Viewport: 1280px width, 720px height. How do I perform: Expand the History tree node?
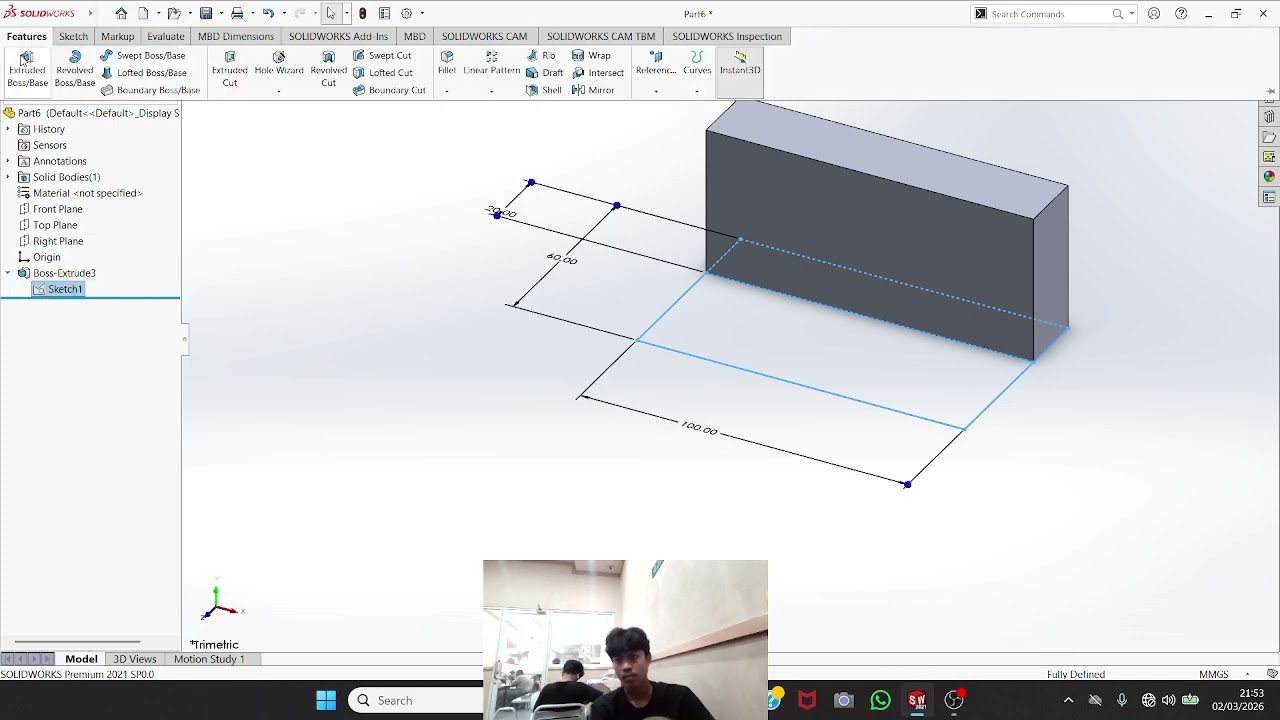coord(8,129)
